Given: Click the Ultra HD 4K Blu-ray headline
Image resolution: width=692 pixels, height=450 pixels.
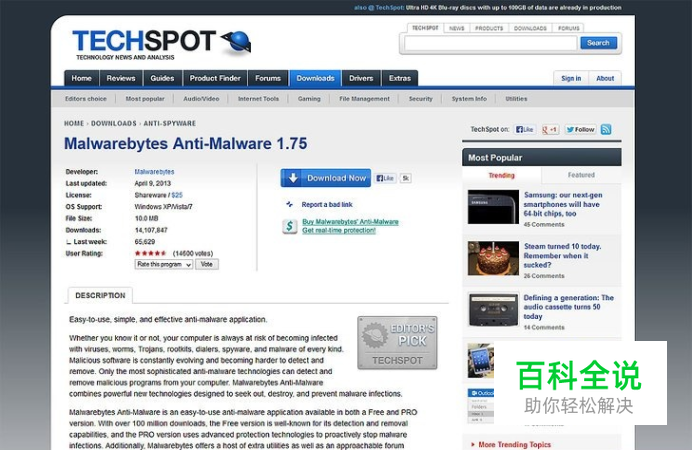Looking at the screenshot, I should (x=514, y=8).
